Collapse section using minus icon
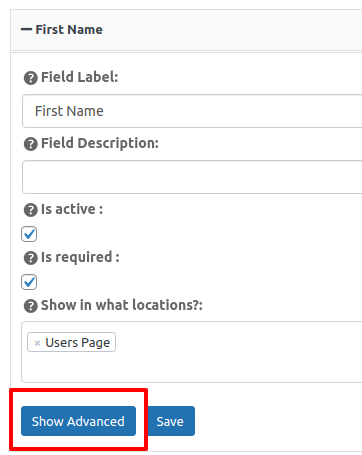This screenshot has height=455, width=362. pos(26,30)
